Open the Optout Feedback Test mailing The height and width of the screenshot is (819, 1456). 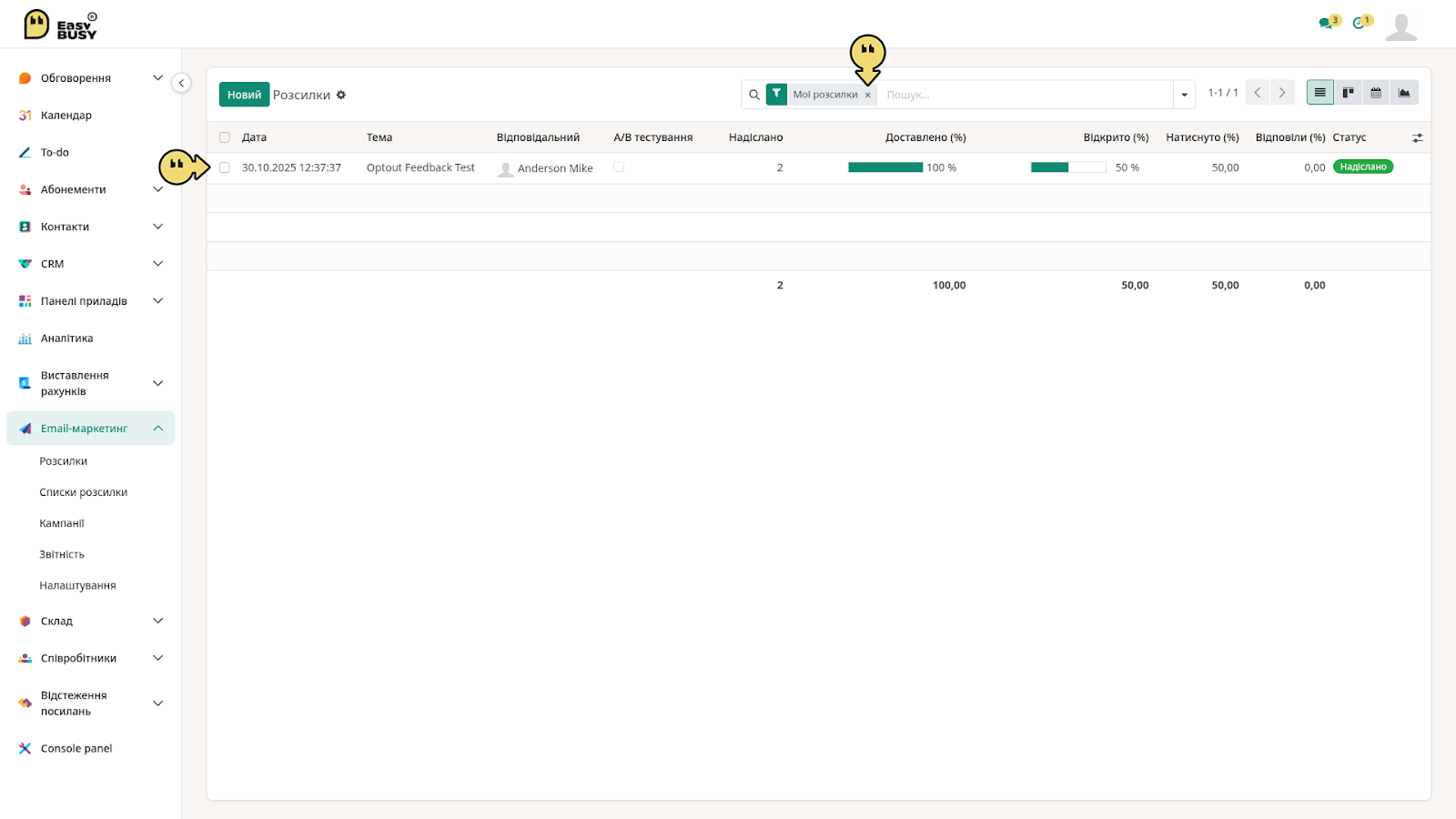[420, 167]
